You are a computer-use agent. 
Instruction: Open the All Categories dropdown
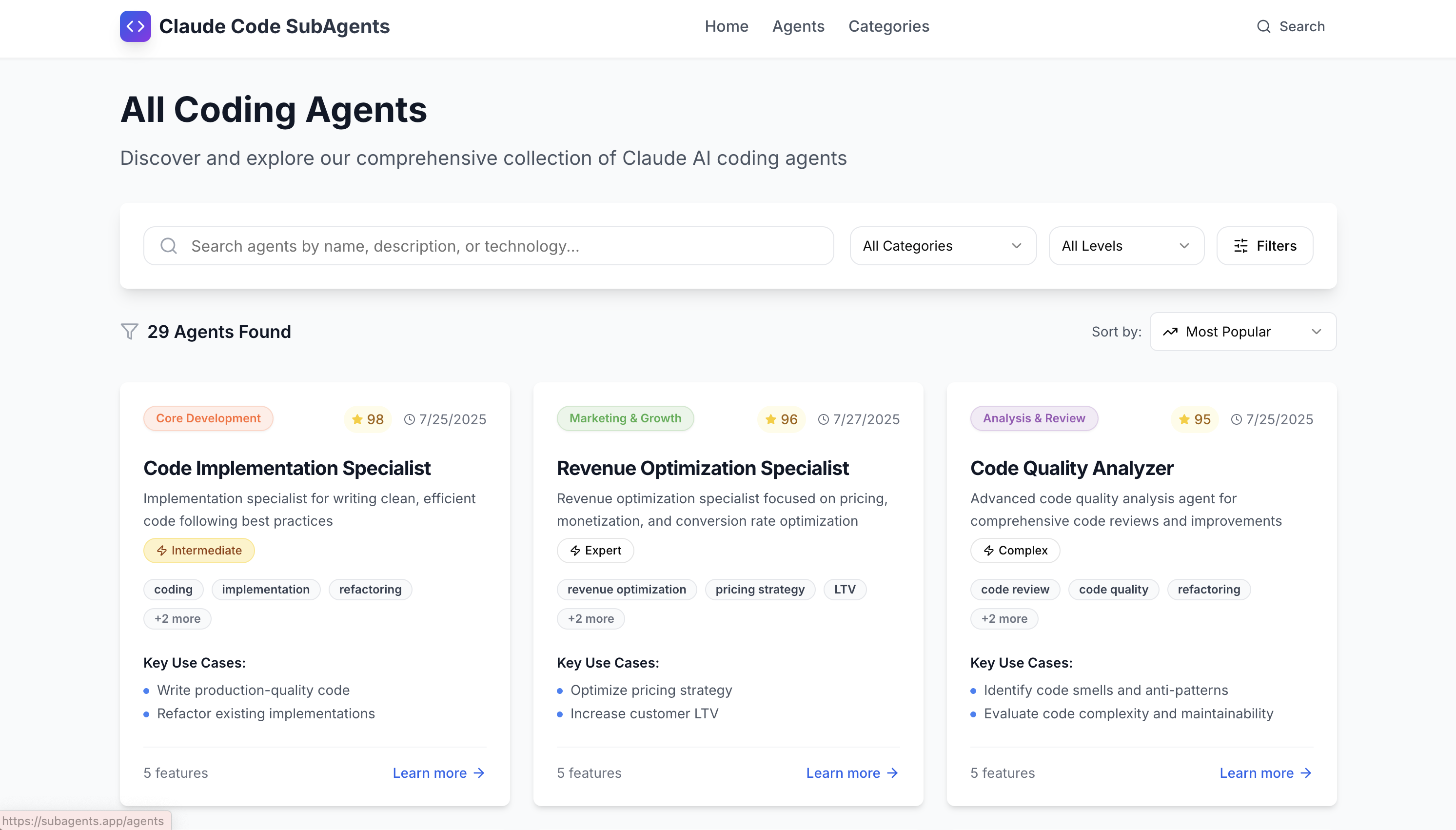pos(943,246)
